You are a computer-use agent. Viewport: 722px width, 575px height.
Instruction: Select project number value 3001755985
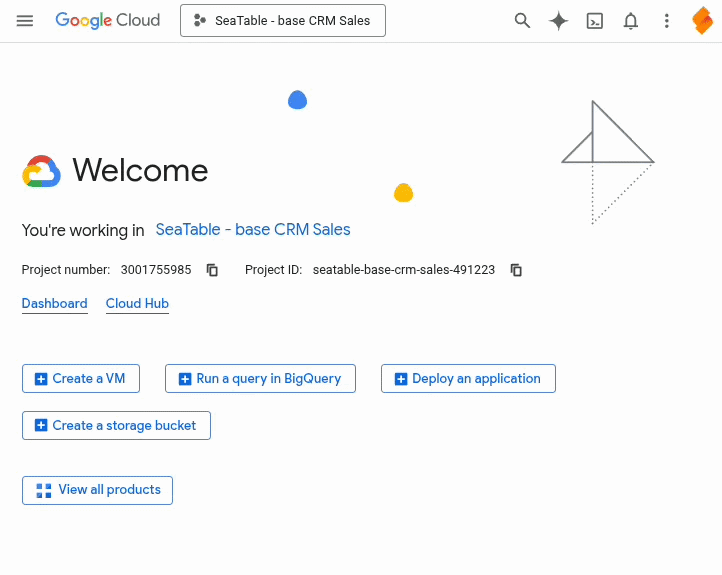pos(156,270)
